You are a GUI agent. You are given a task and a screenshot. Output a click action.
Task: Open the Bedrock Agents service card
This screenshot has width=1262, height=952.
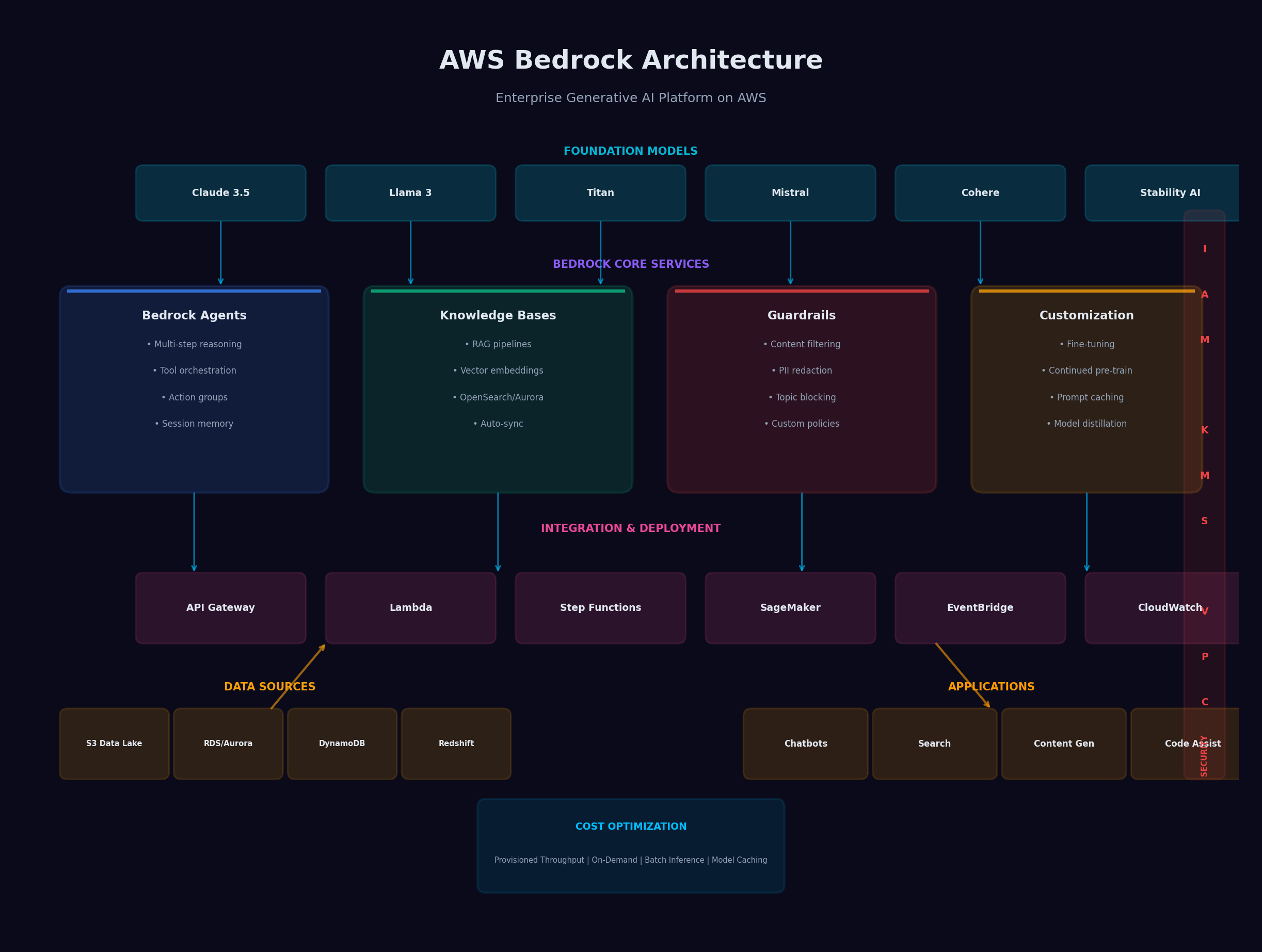[x=194, y=389]
